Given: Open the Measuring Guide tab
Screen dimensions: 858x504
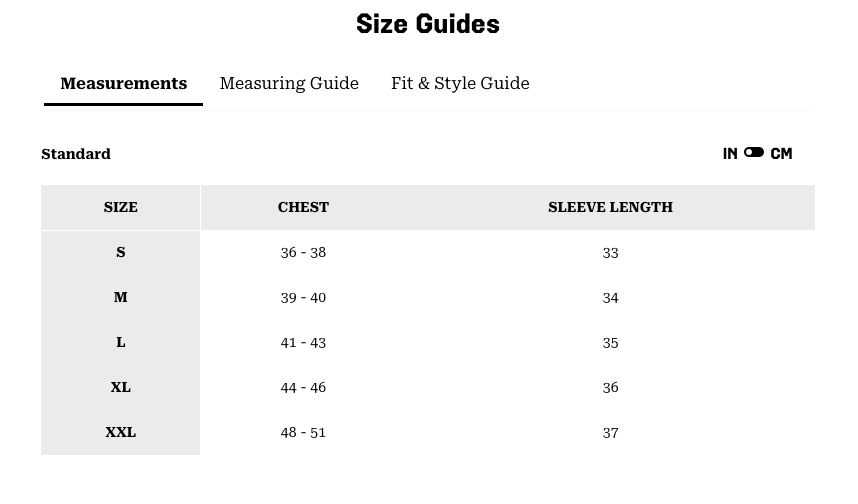Looking at the screenshot, I should 289,83.
